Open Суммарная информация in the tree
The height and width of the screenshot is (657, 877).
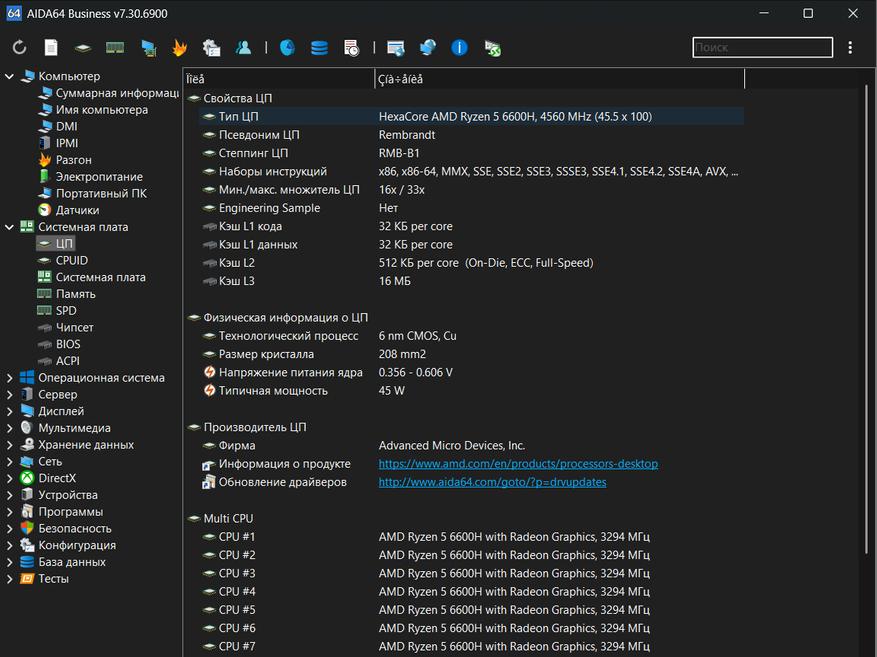pos(109,93)
